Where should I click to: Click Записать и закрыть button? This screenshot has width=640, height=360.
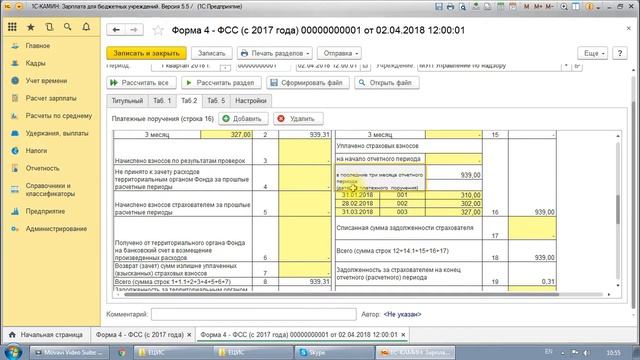tap(147, 53)
